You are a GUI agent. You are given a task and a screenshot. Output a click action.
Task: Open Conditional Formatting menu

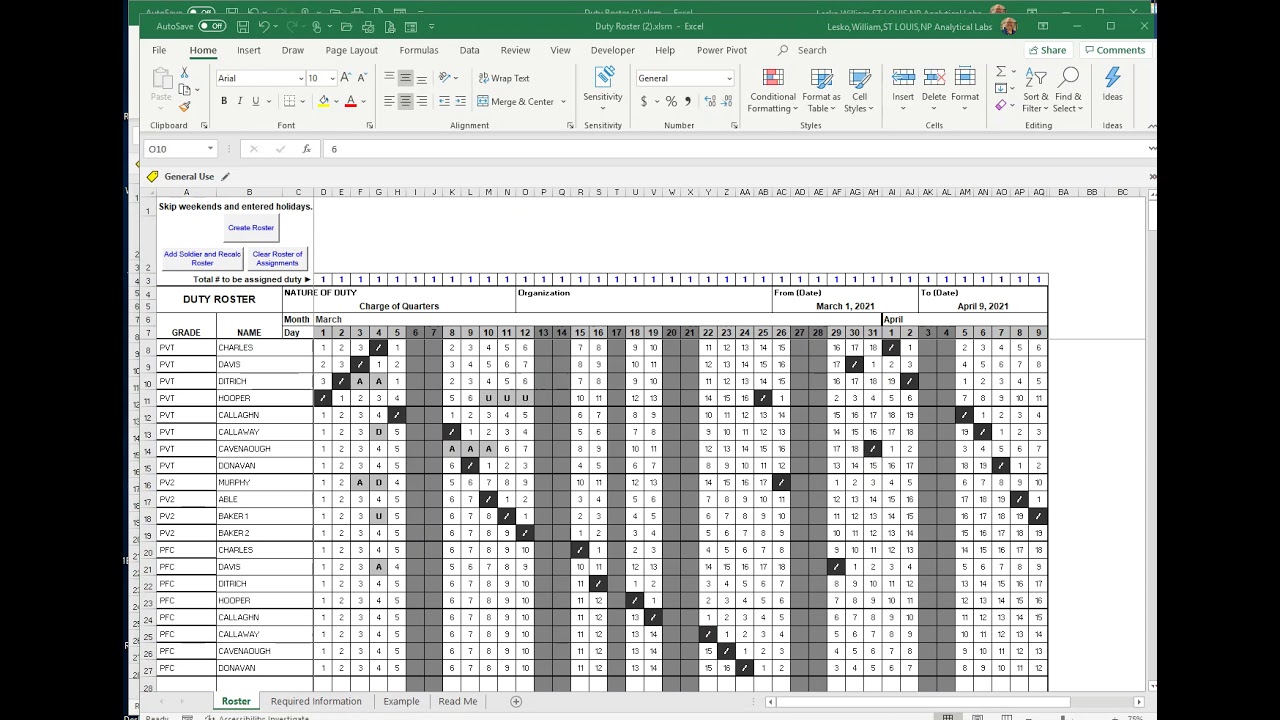(x=773, y=91)
